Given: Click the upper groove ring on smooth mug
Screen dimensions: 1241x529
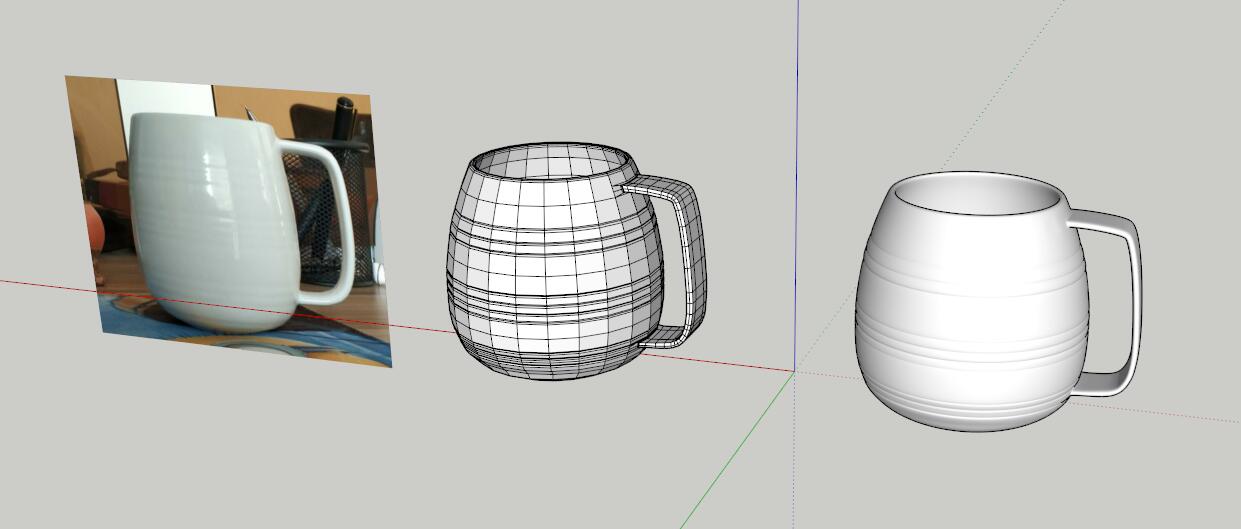Looking at the screenshot, I should tap(970, 268).
